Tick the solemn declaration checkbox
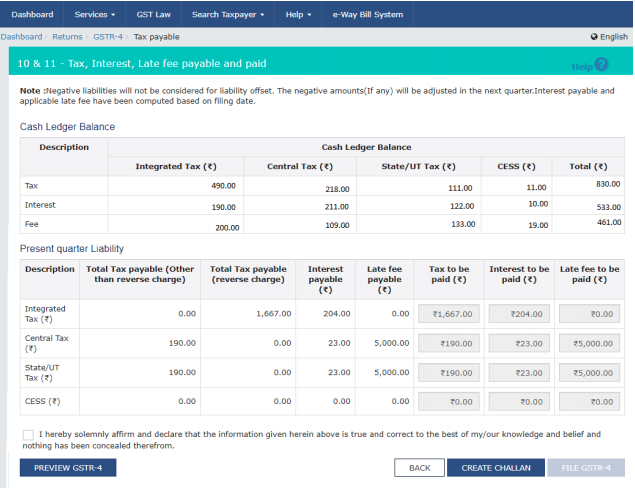This screenshot has width=635, height=489. [26, 435]
